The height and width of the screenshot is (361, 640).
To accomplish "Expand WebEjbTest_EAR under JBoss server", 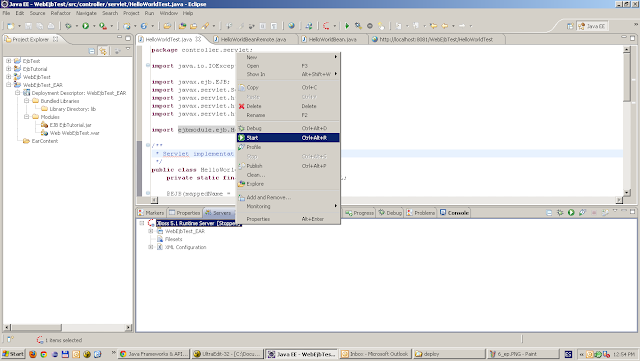I will pos(151,231).
